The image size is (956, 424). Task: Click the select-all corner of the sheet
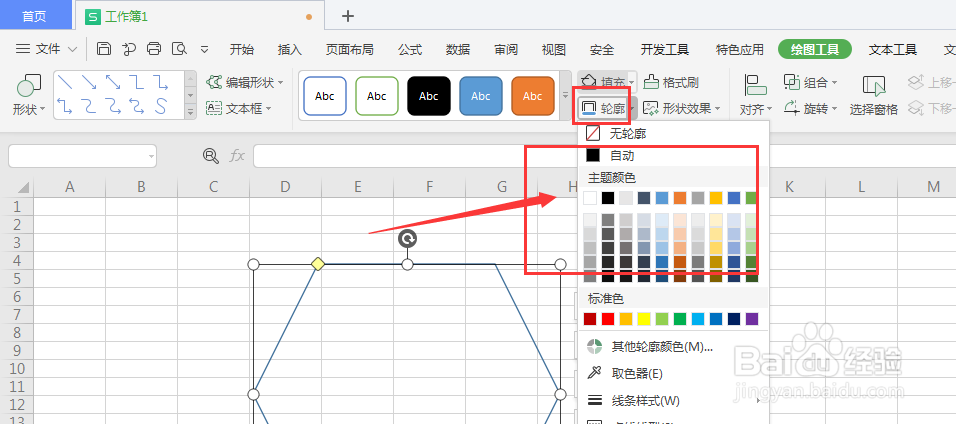(x=22, y=188)
